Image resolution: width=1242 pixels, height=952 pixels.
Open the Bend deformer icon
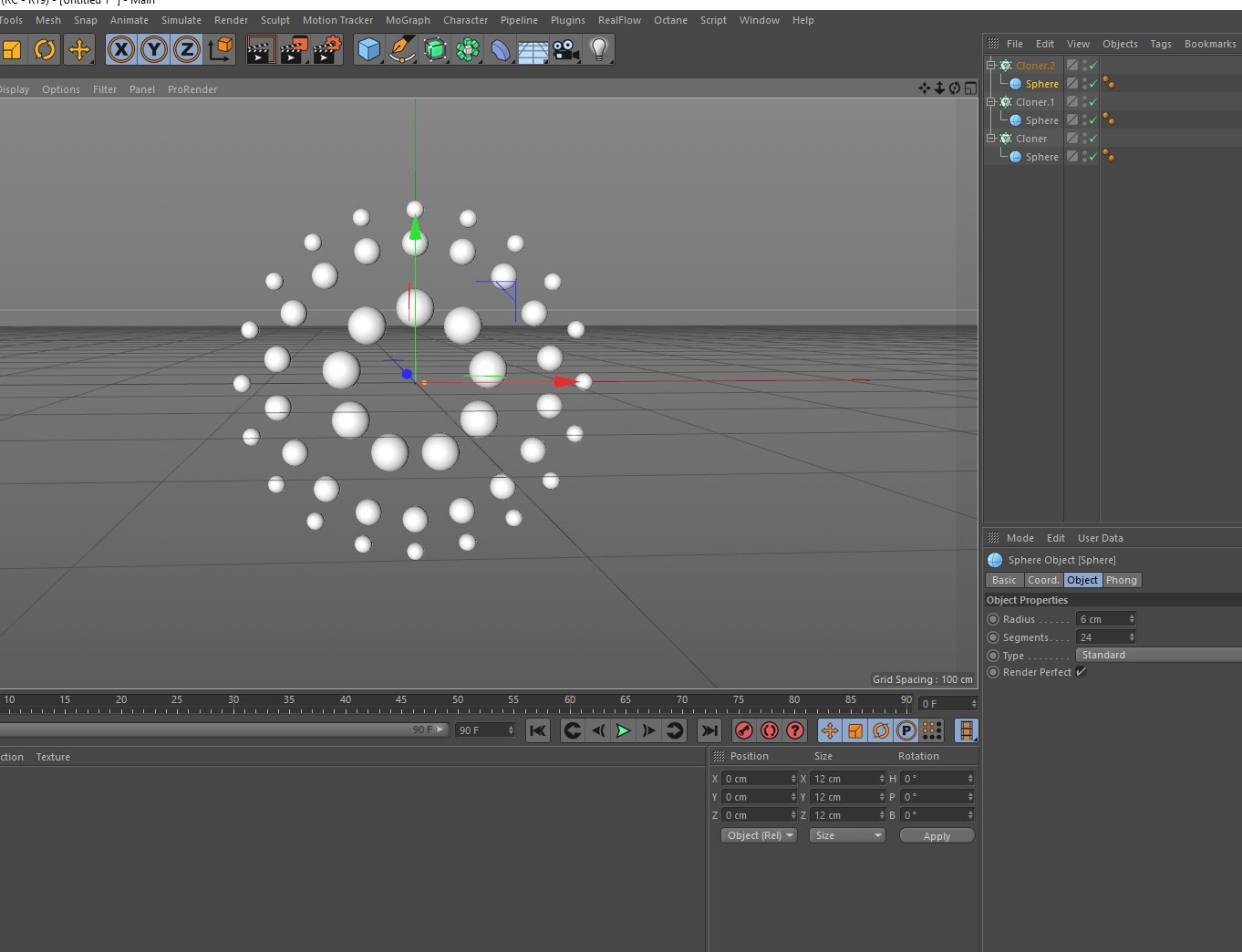point(501,49)
